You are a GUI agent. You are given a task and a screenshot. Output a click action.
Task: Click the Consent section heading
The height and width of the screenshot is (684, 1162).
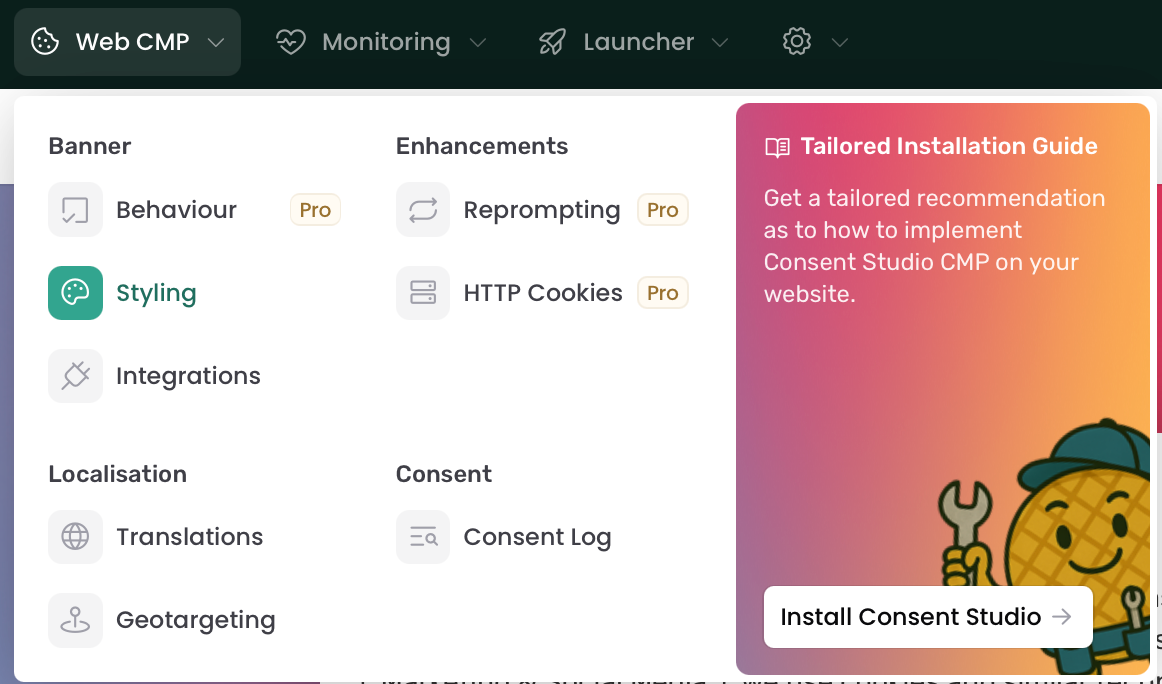pyautogui.click(x=444, y=474)
